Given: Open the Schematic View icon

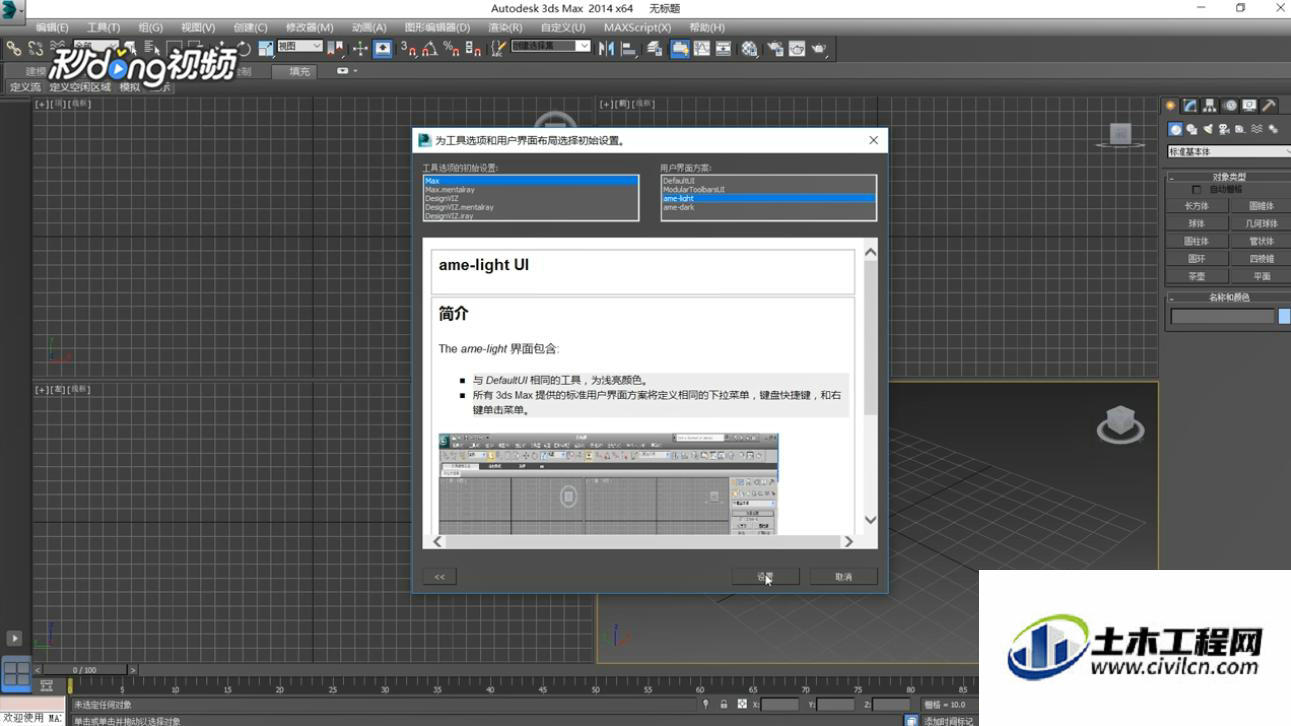Looking at the screenshot, I should click(723, 48).
